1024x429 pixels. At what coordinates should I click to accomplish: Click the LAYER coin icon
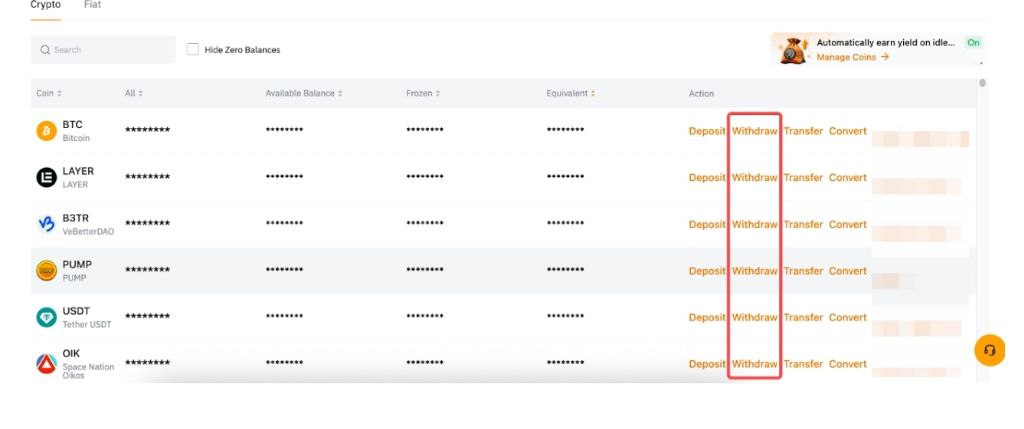(46, 178)
